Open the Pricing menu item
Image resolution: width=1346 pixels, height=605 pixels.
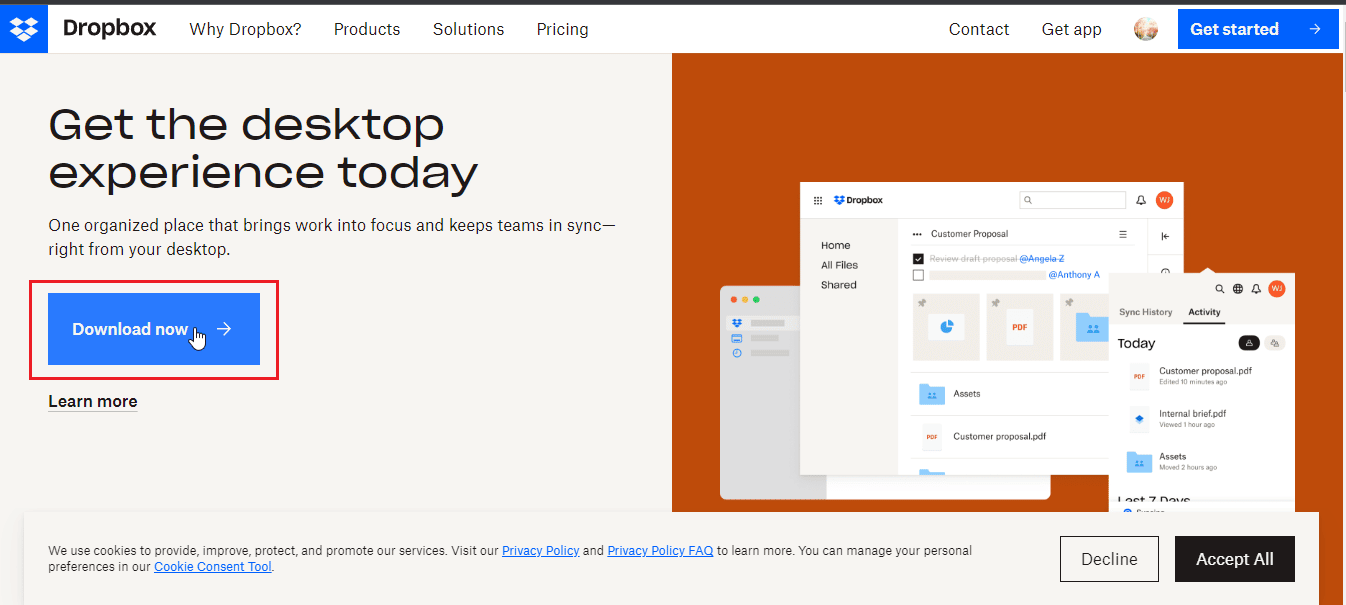point(562,29)
